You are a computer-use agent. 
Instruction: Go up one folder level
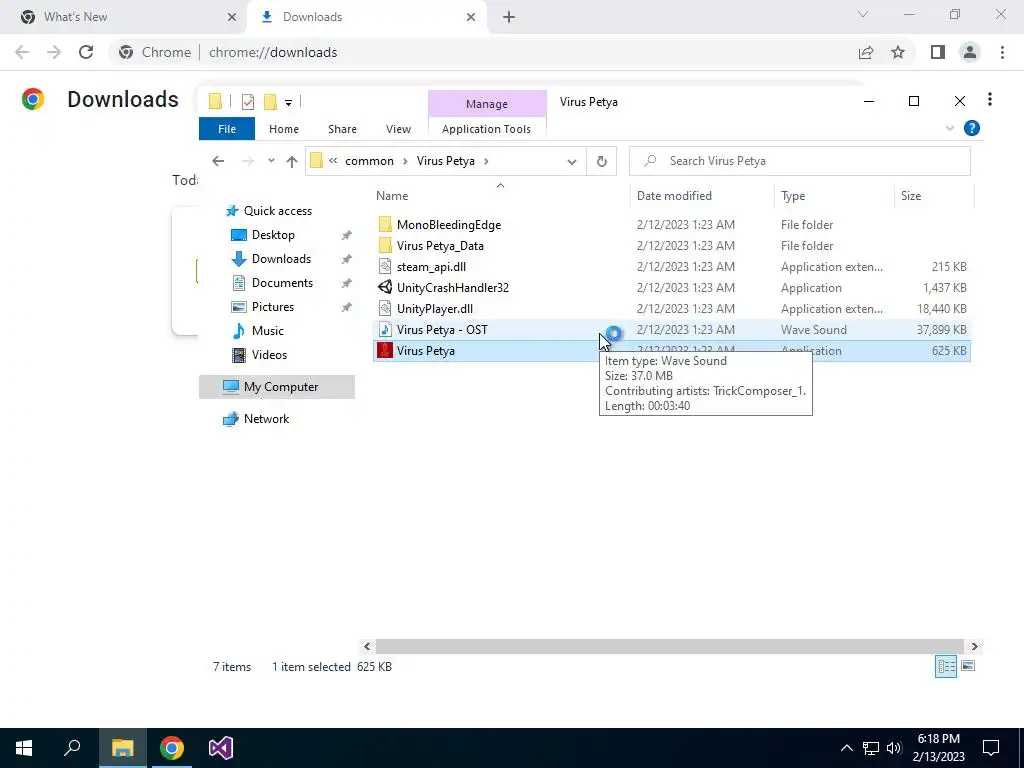tap(291, 161)
